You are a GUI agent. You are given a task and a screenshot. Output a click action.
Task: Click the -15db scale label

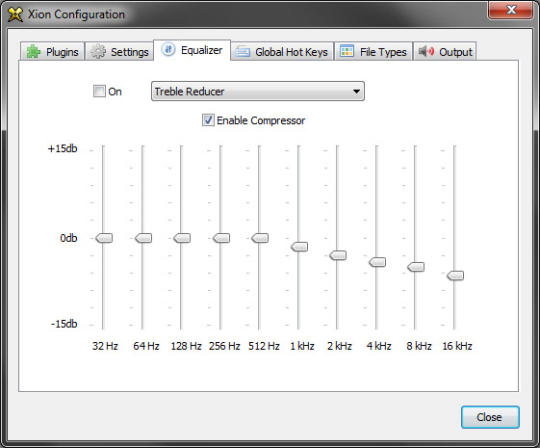click(x=64, y=324)
